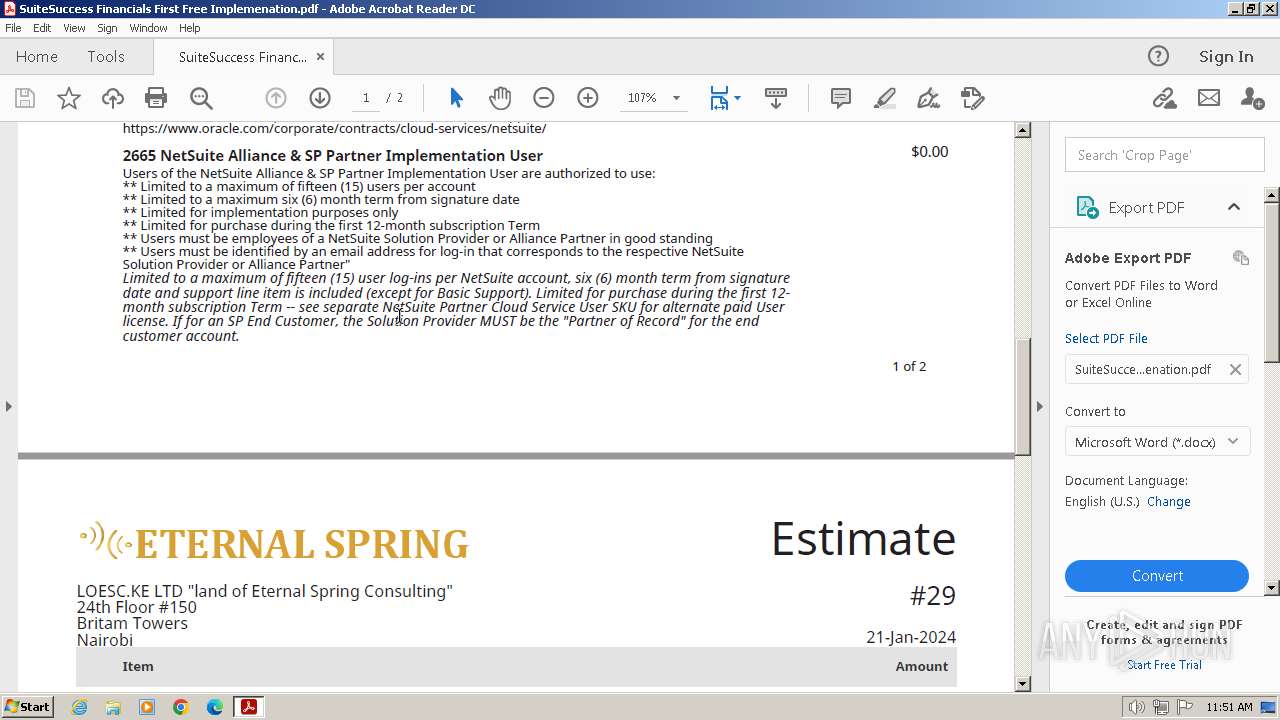Image resolution: width=1280 pixels, height=720 pixels.
Task: Click the tools pane scroll down arrow
Action: (x=1272, y=588)
